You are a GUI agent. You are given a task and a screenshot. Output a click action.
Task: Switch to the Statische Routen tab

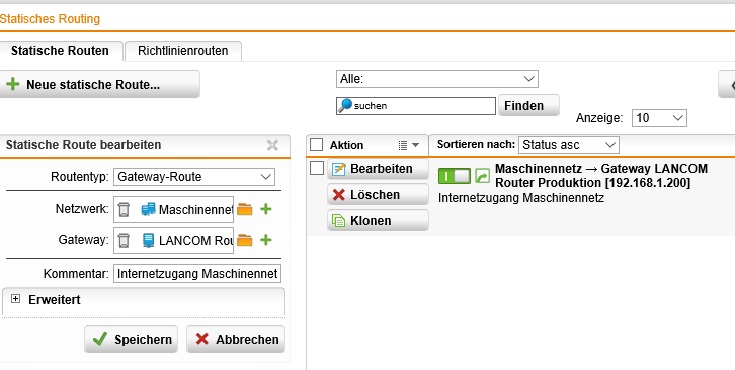[60, 51]
